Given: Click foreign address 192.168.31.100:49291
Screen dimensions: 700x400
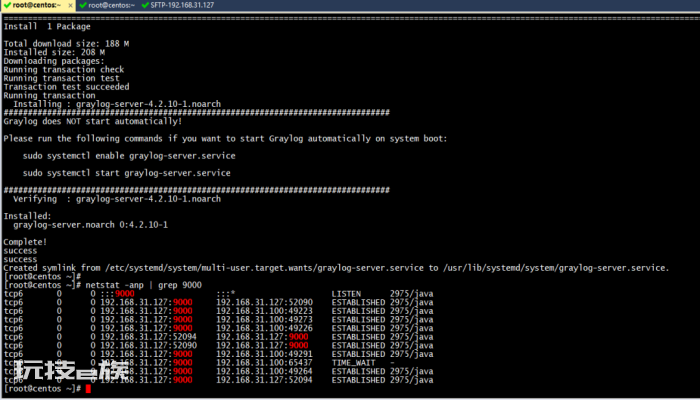Looking at the screenshot, I should (x=264, y=354).
